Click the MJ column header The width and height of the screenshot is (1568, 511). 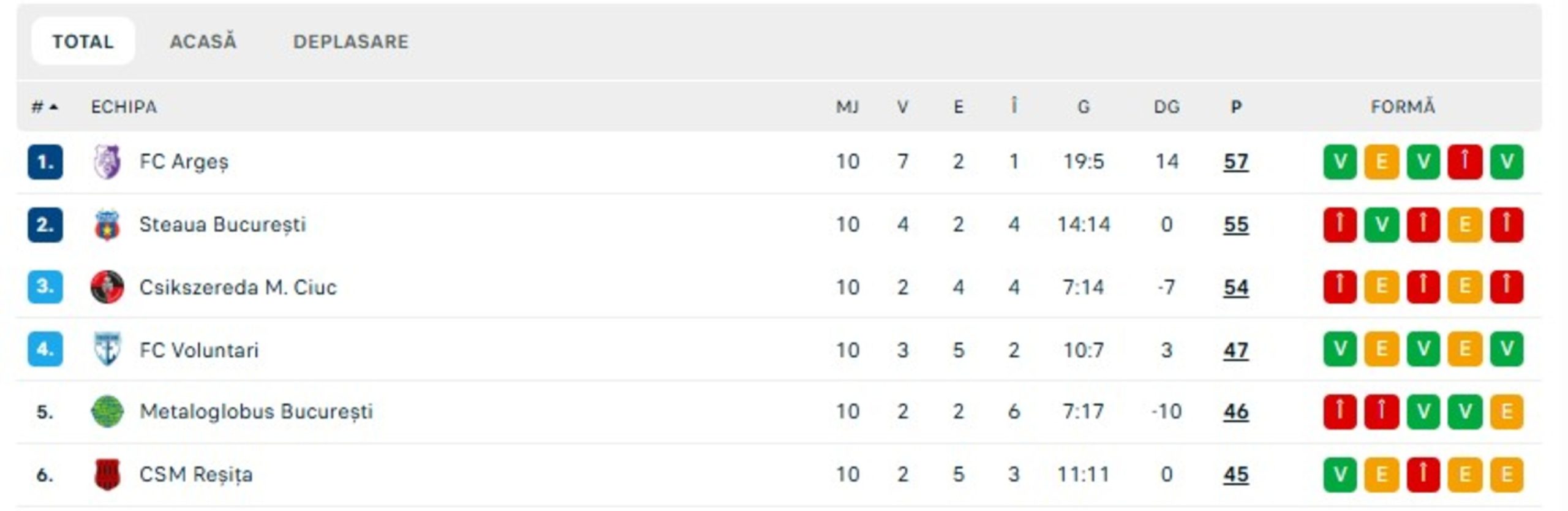pyautogui.click(x=847, y=106)
